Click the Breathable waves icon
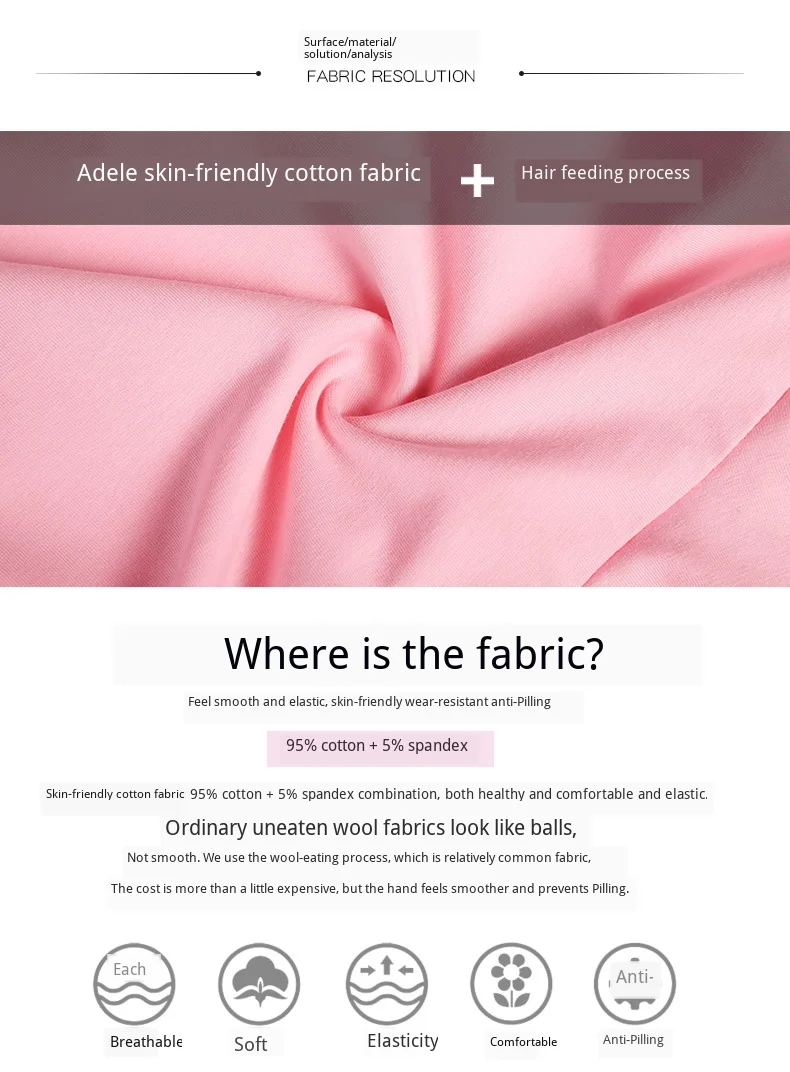 [134, 984]
